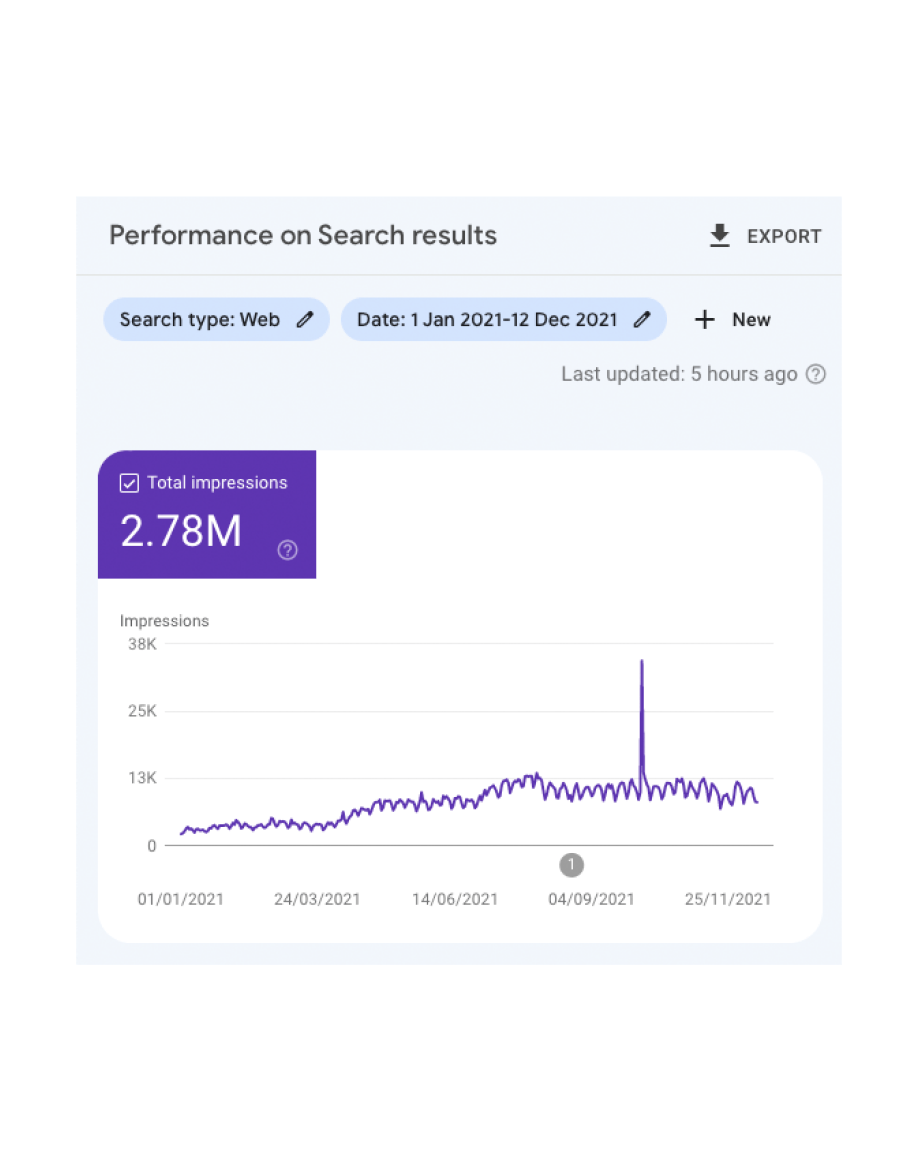
Task: Click the 13K y-axis label
Action: coord(142,778)
